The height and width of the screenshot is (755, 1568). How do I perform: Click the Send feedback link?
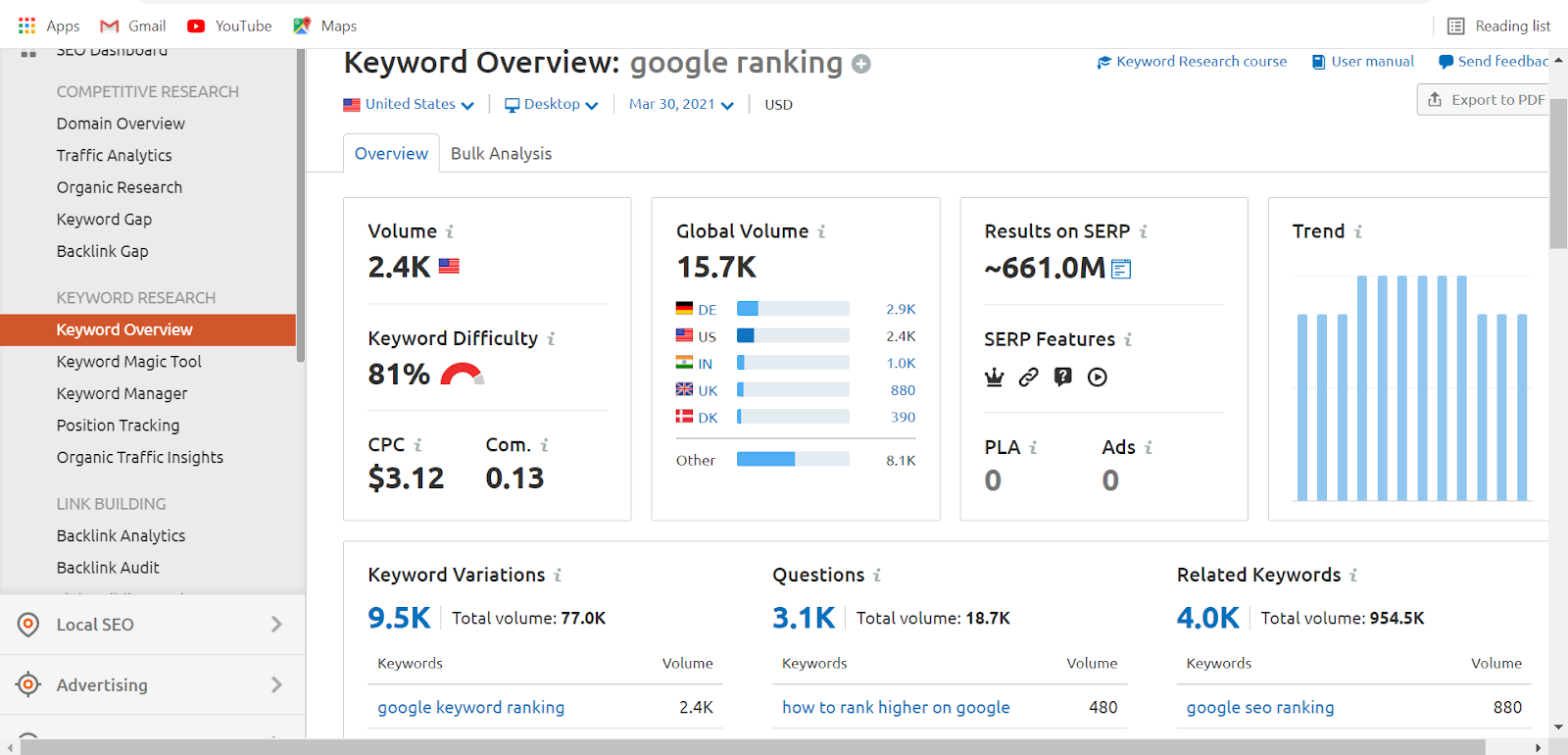pos(1494,62)
